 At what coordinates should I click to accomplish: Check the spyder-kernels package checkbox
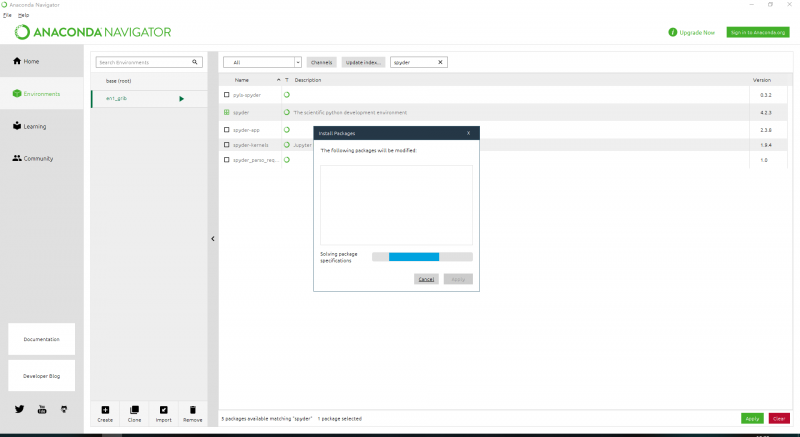227,144
